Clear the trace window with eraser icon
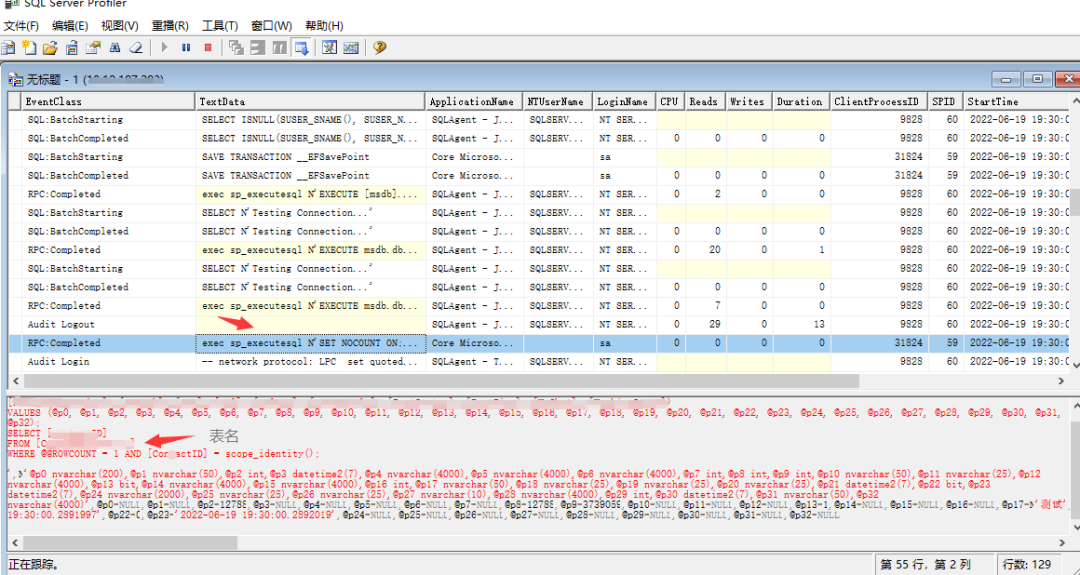 point(136,48)
